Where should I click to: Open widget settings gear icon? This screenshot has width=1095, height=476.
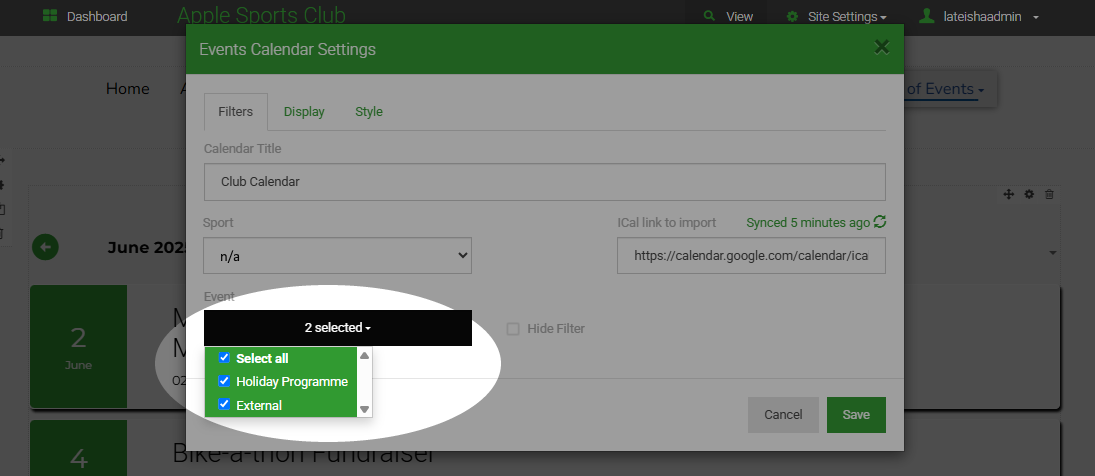[x=1029, y=194]
